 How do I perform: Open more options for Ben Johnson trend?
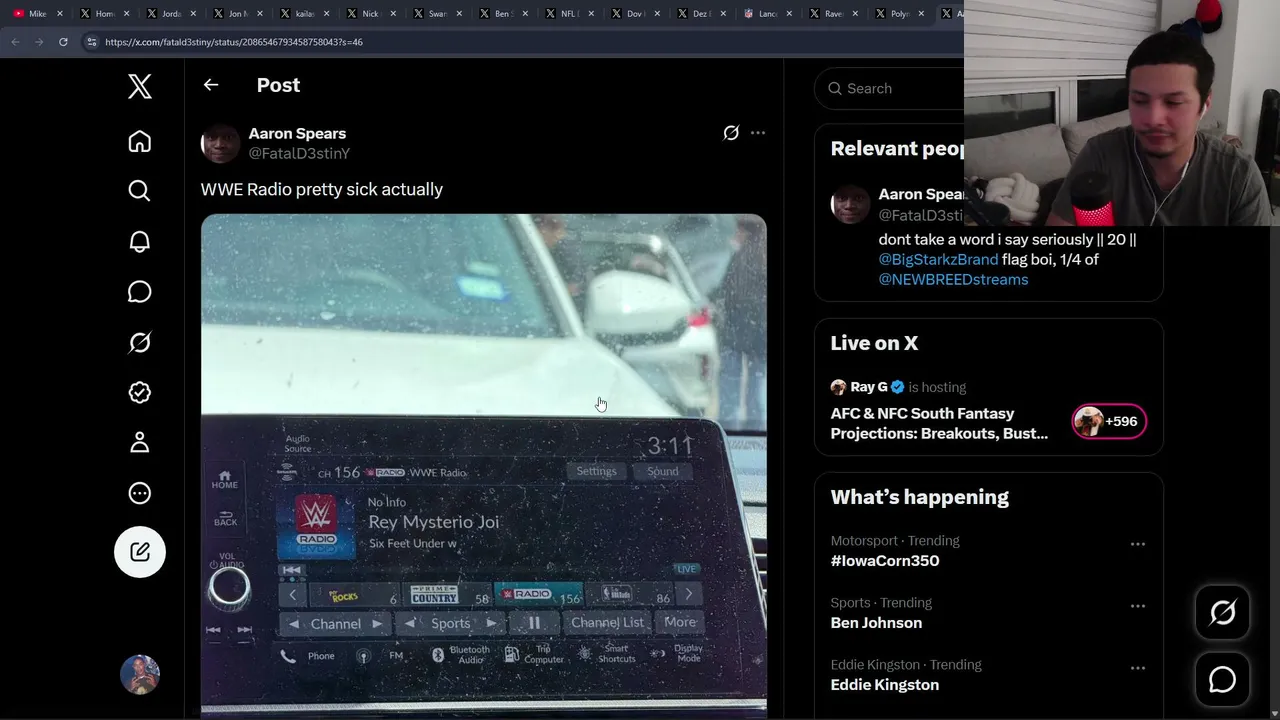pos(1138,606)
